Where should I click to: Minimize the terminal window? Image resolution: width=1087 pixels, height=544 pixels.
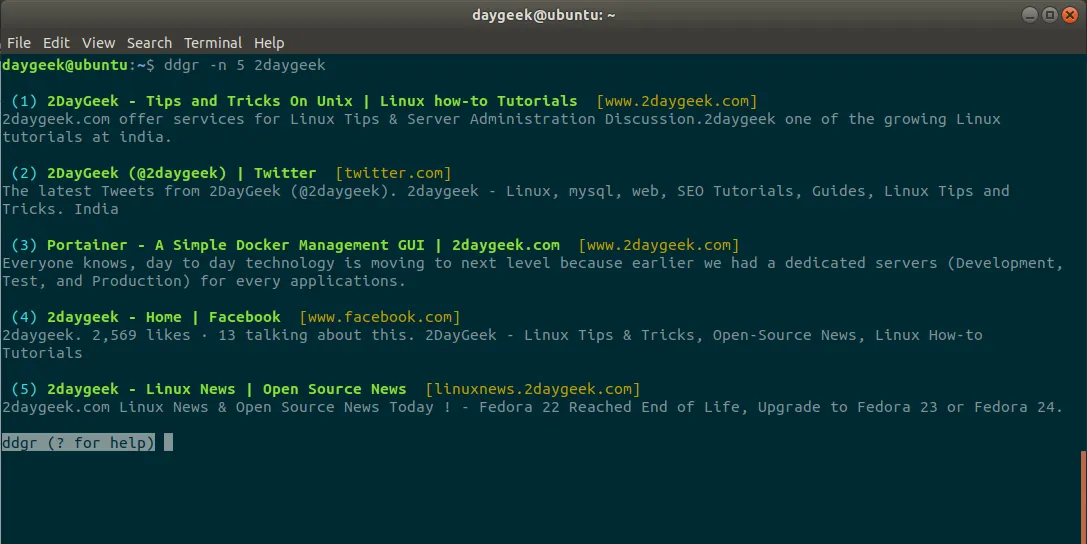pyautogui.click(x=1030, y=14)
